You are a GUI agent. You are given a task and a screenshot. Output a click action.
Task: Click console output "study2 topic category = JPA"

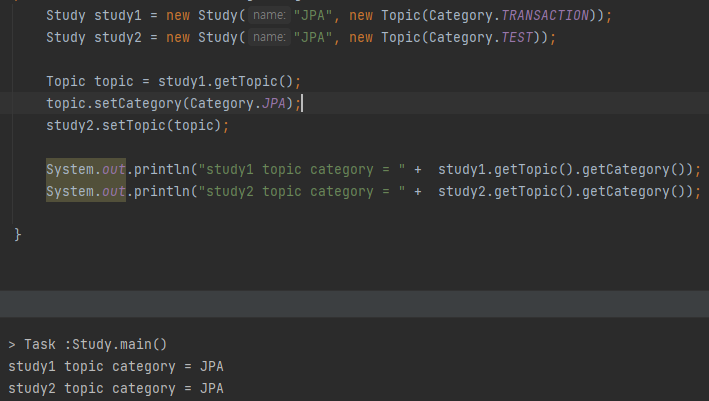point(116,388)
